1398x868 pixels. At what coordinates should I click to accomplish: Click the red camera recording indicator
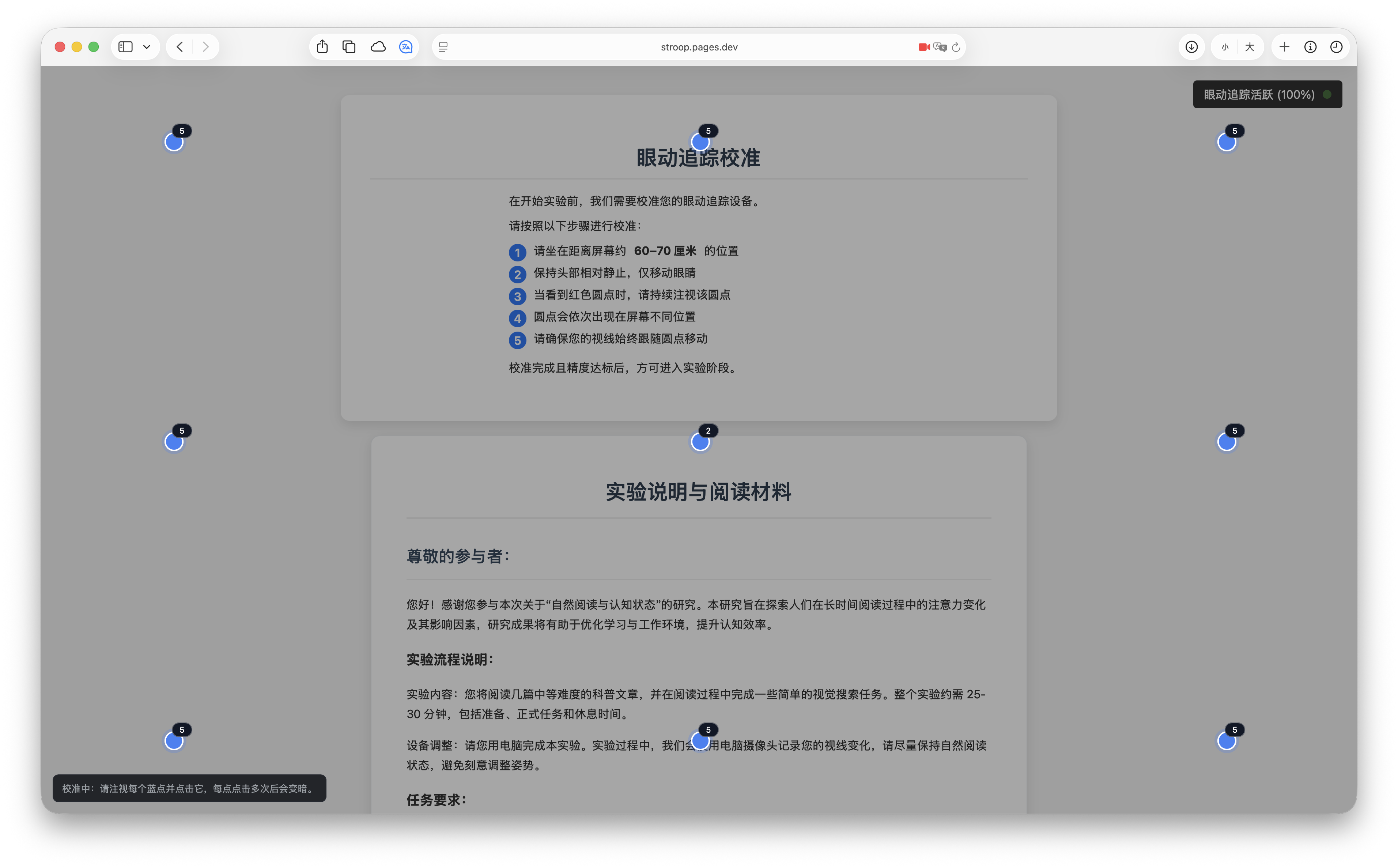pos(923,46)
